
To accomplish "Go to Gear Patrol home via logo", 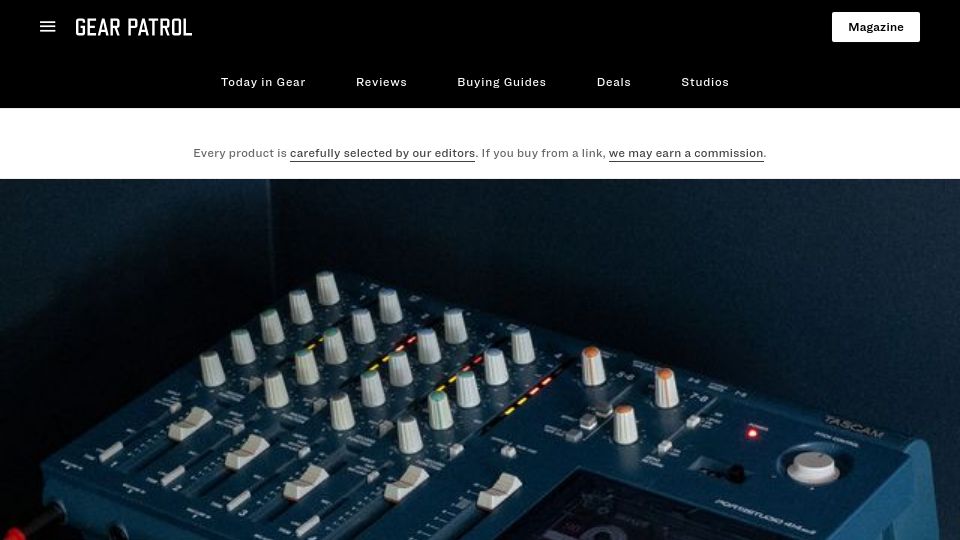I will coord(133,27).
